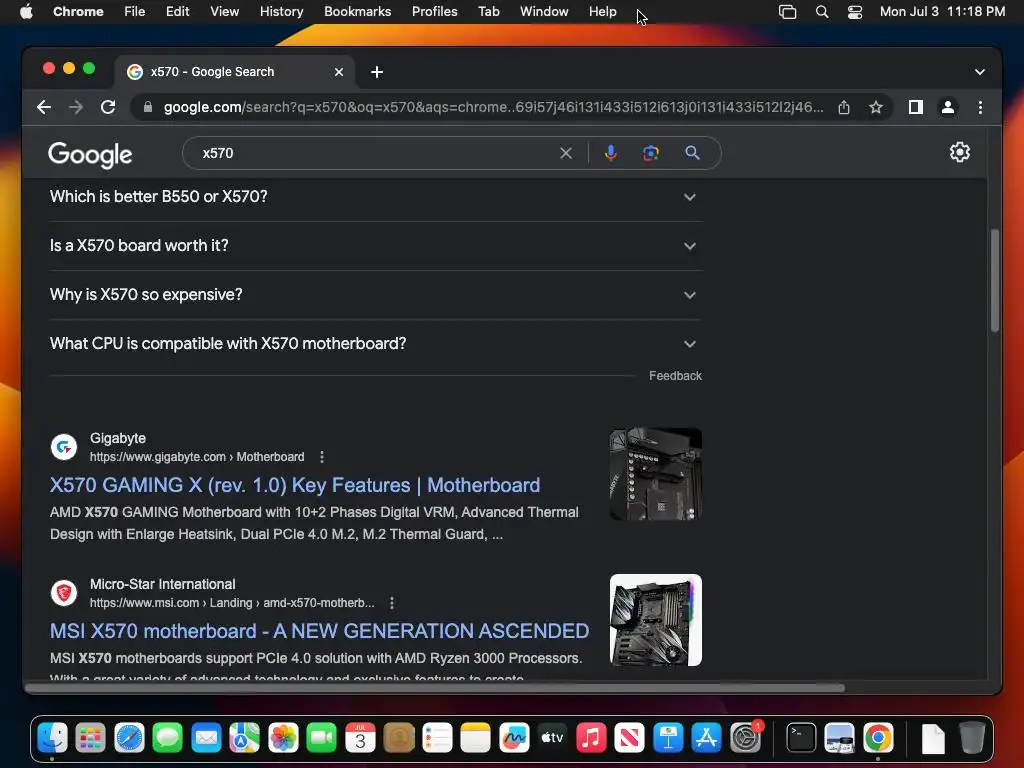
Task: Open News from the Dock
Action: pos(630,739)
